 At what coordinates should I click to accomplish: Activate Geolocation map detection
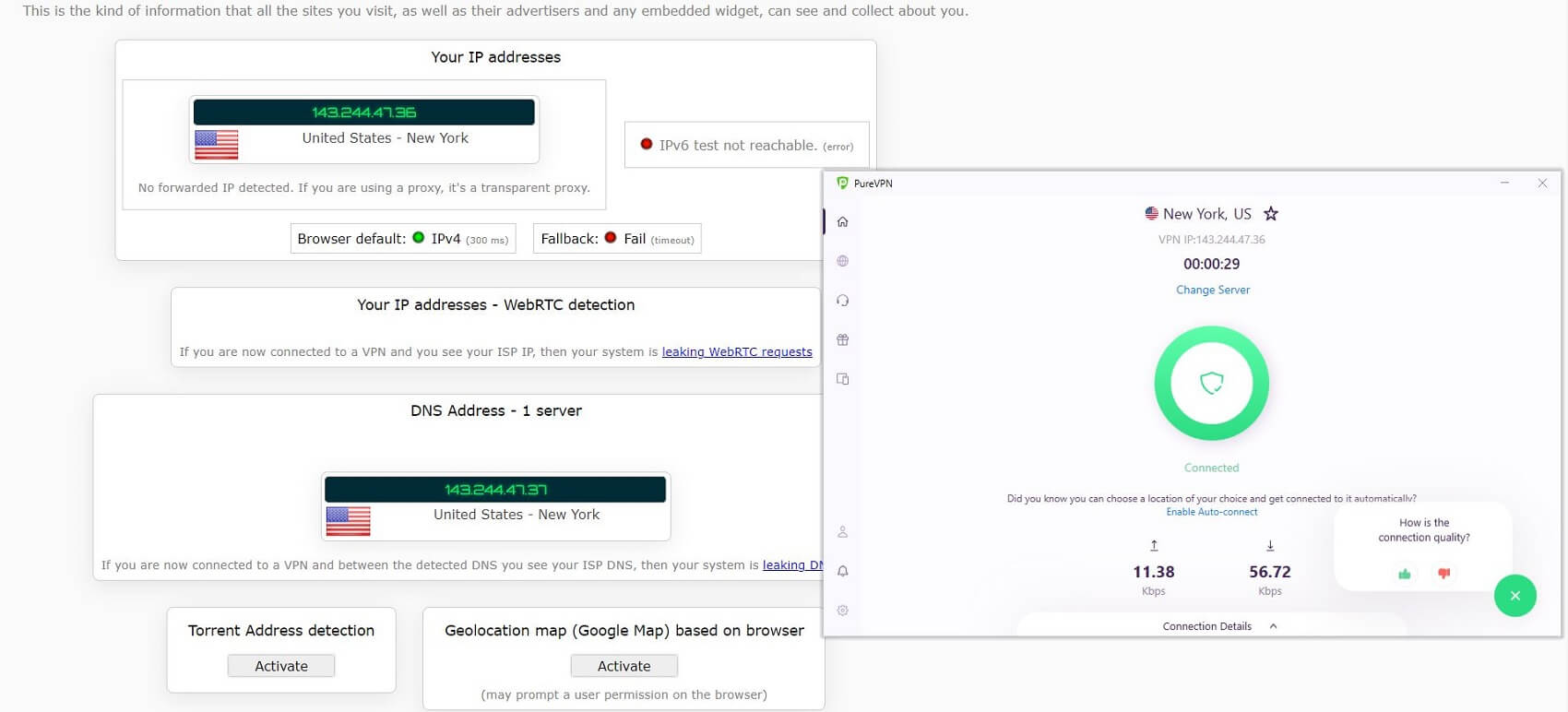click(x=624, y=666)
